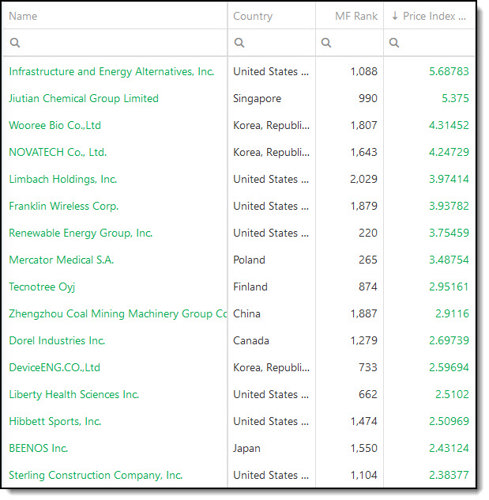The image size is (489, 500).
Task: Click price index value 4.31452
Action: [449, 125]
